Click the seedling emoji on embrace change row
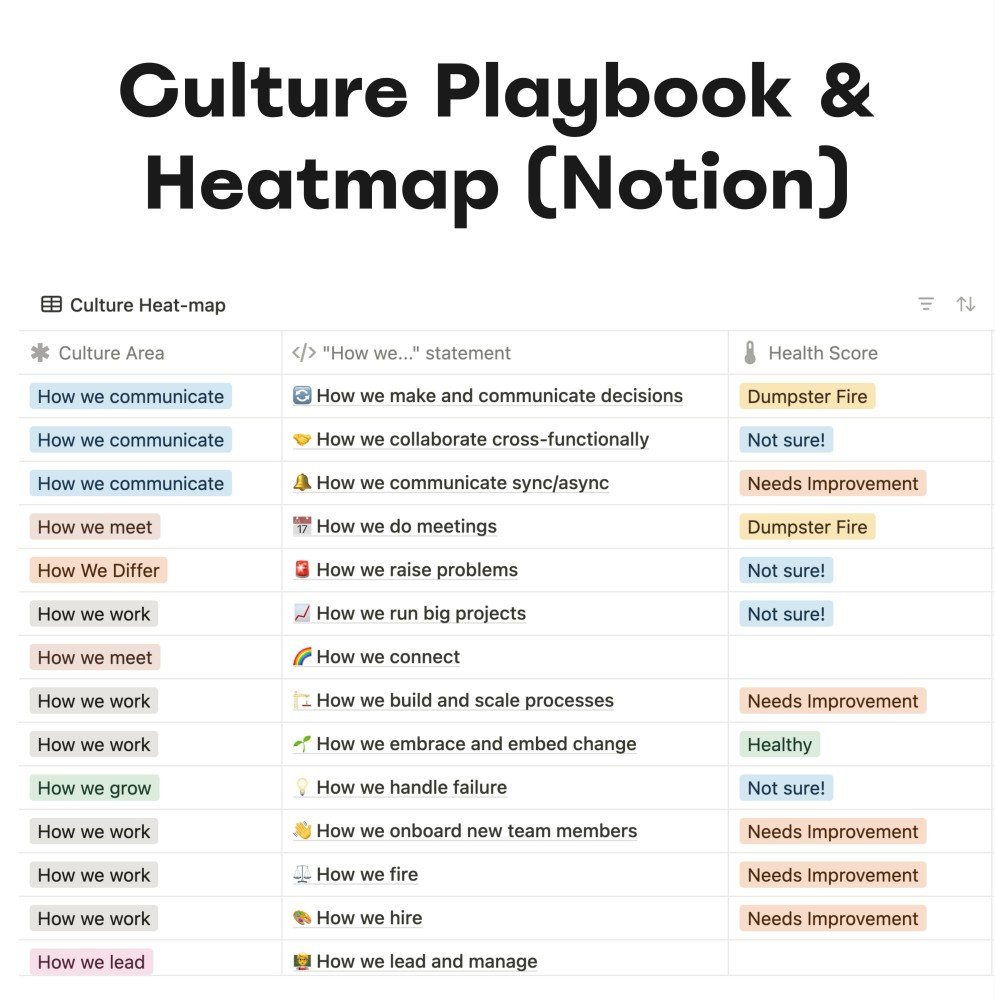 coord(302,744)
